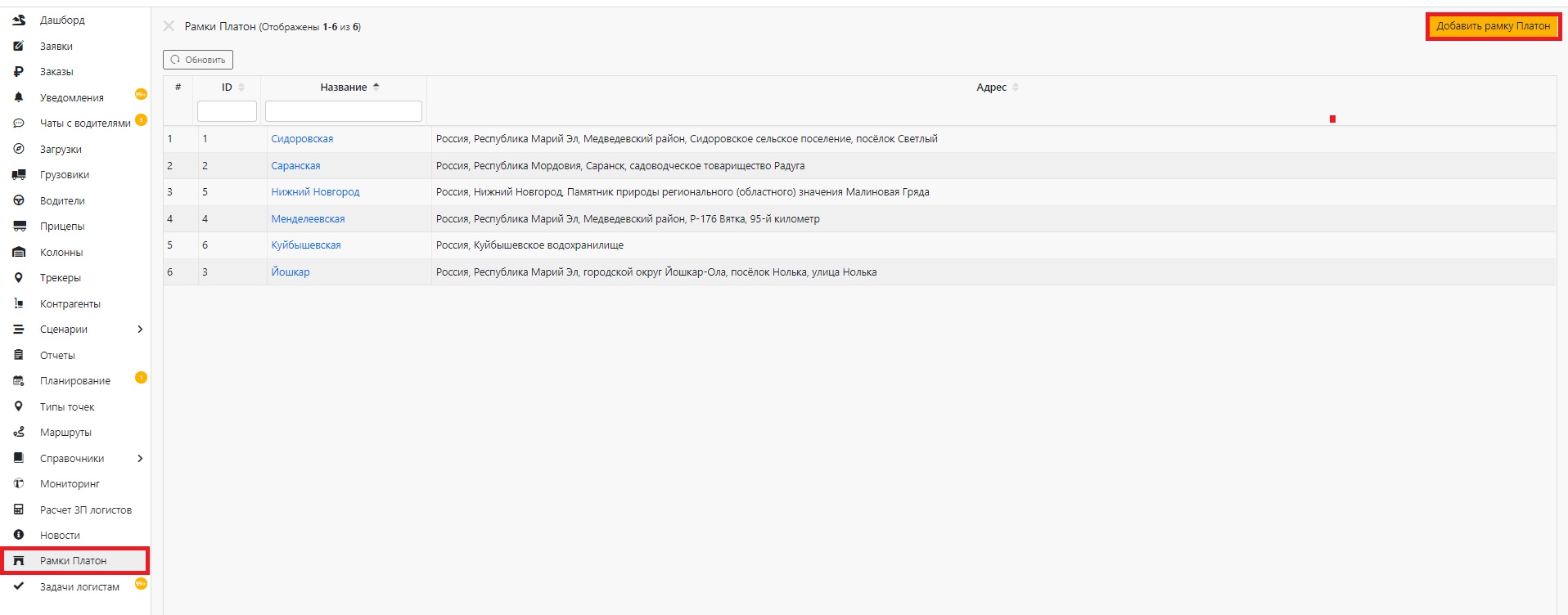
Task: Open the Йошкар frame link
Action: point(291,272)
